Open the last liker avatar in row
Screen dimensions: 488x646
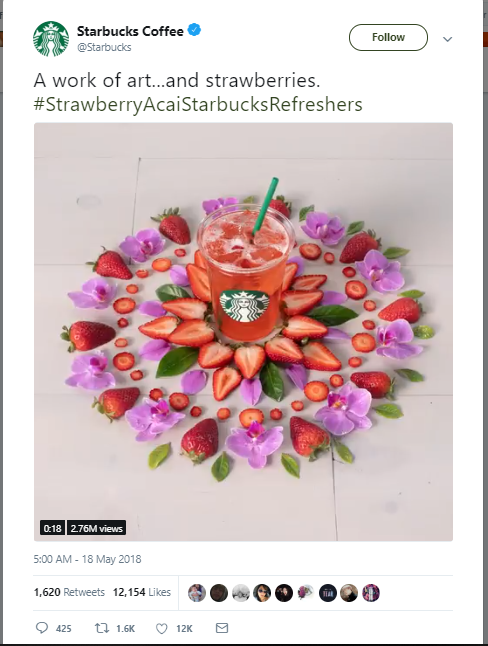coord(371,593)
